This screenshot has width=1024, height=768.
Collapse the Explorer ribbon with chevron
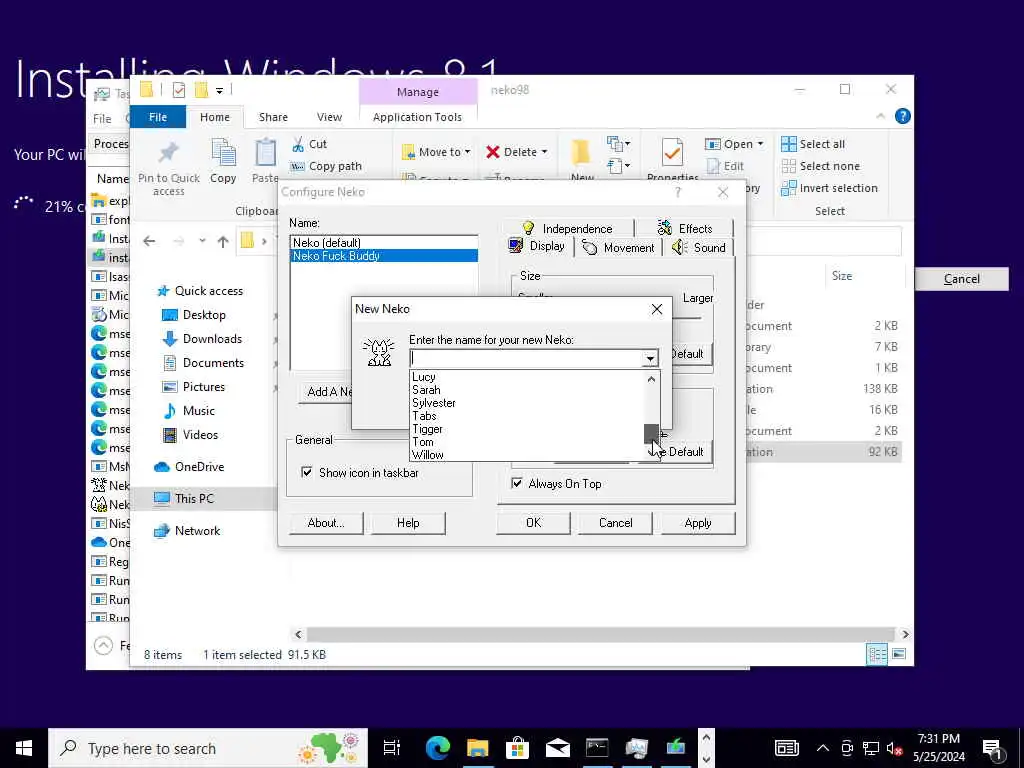pos(880,116)
